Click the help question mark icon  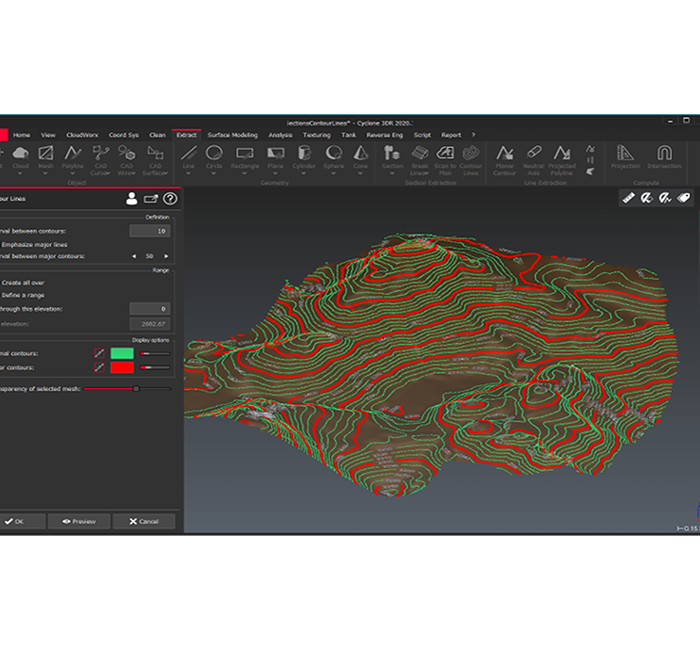(170, 199)
